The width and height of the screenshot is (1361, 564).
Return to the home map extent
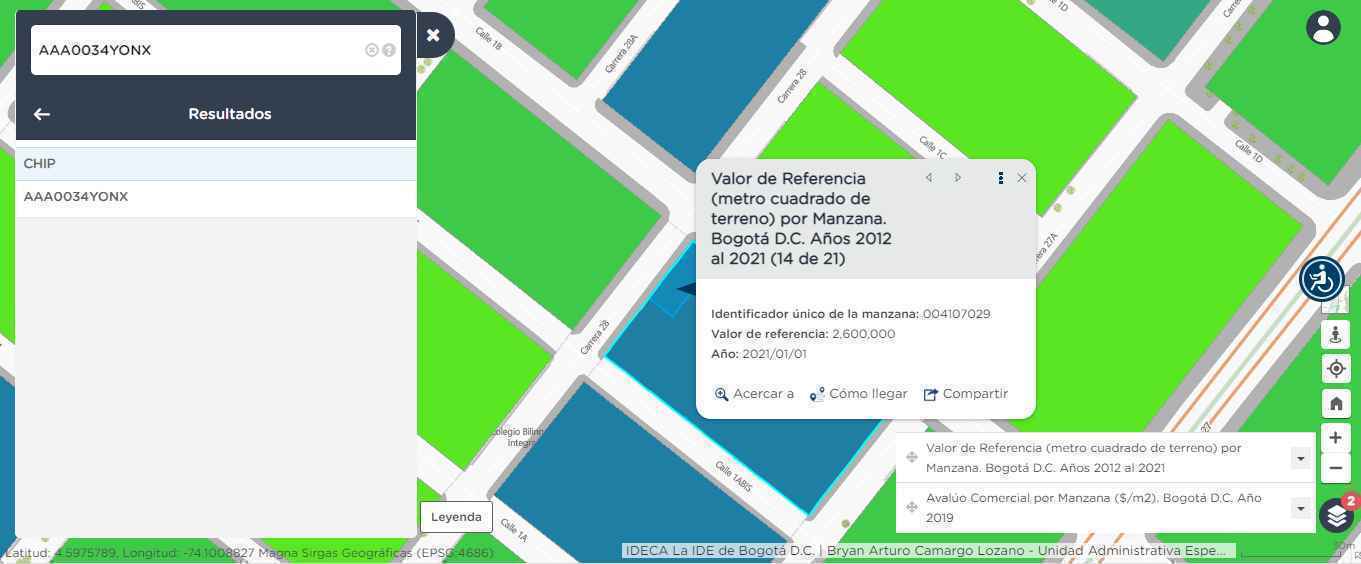[1336, 404]
